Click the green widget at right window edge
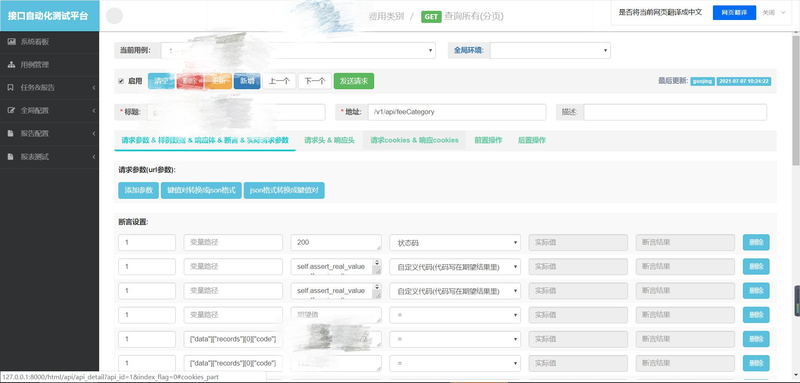800x383 pixels. click(797, 301)
